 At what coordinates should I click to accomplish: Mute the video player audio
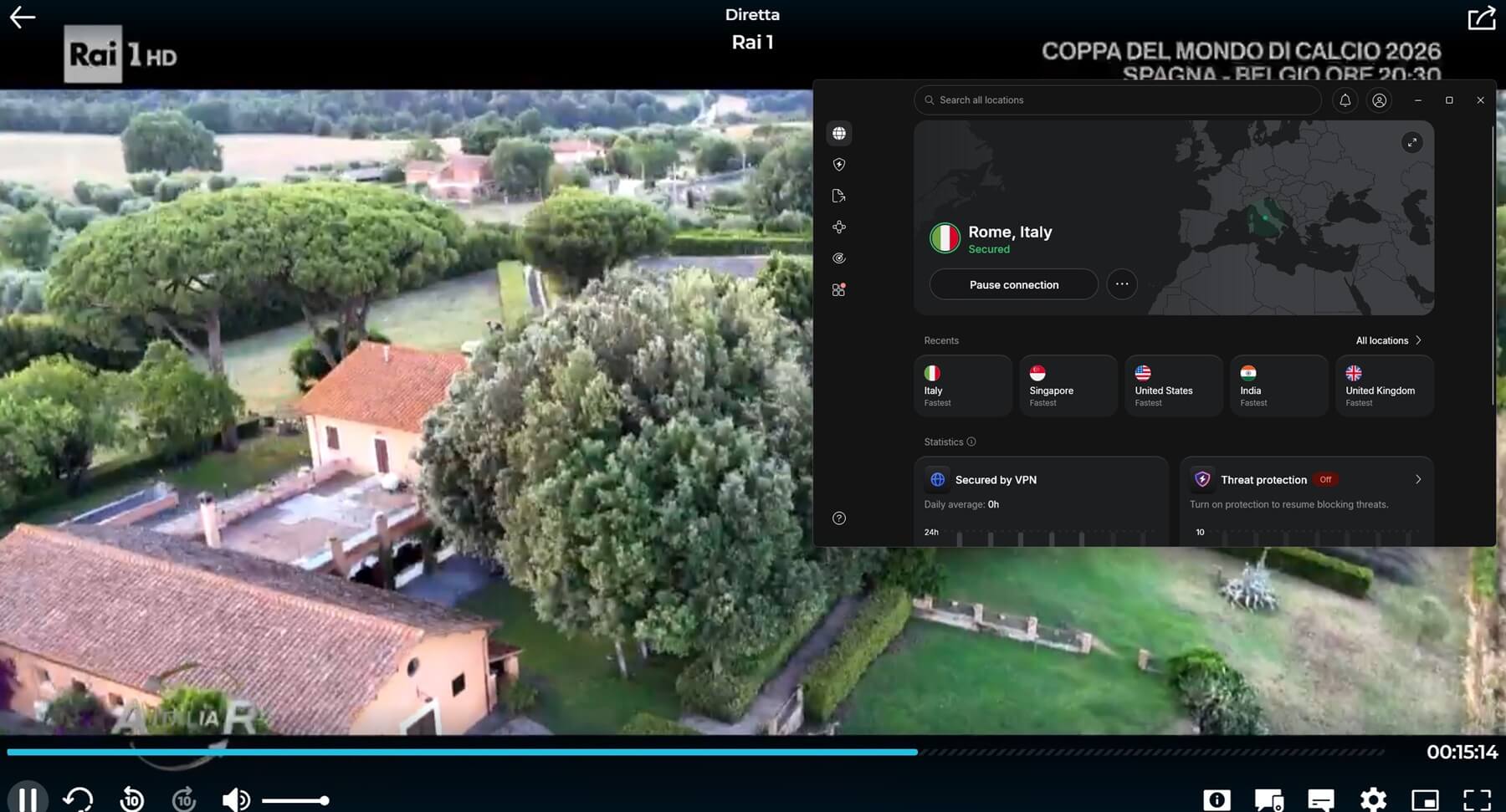pos(236,800)
